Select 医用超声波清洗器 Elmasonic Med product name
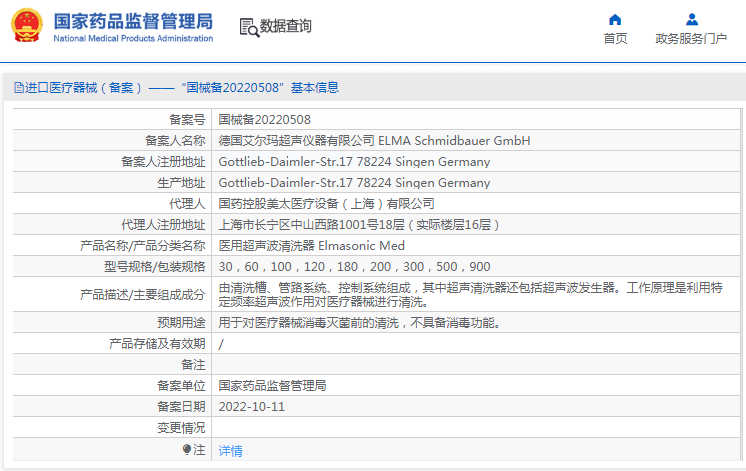Screen dimensions: 746x471 coord(312,245)
